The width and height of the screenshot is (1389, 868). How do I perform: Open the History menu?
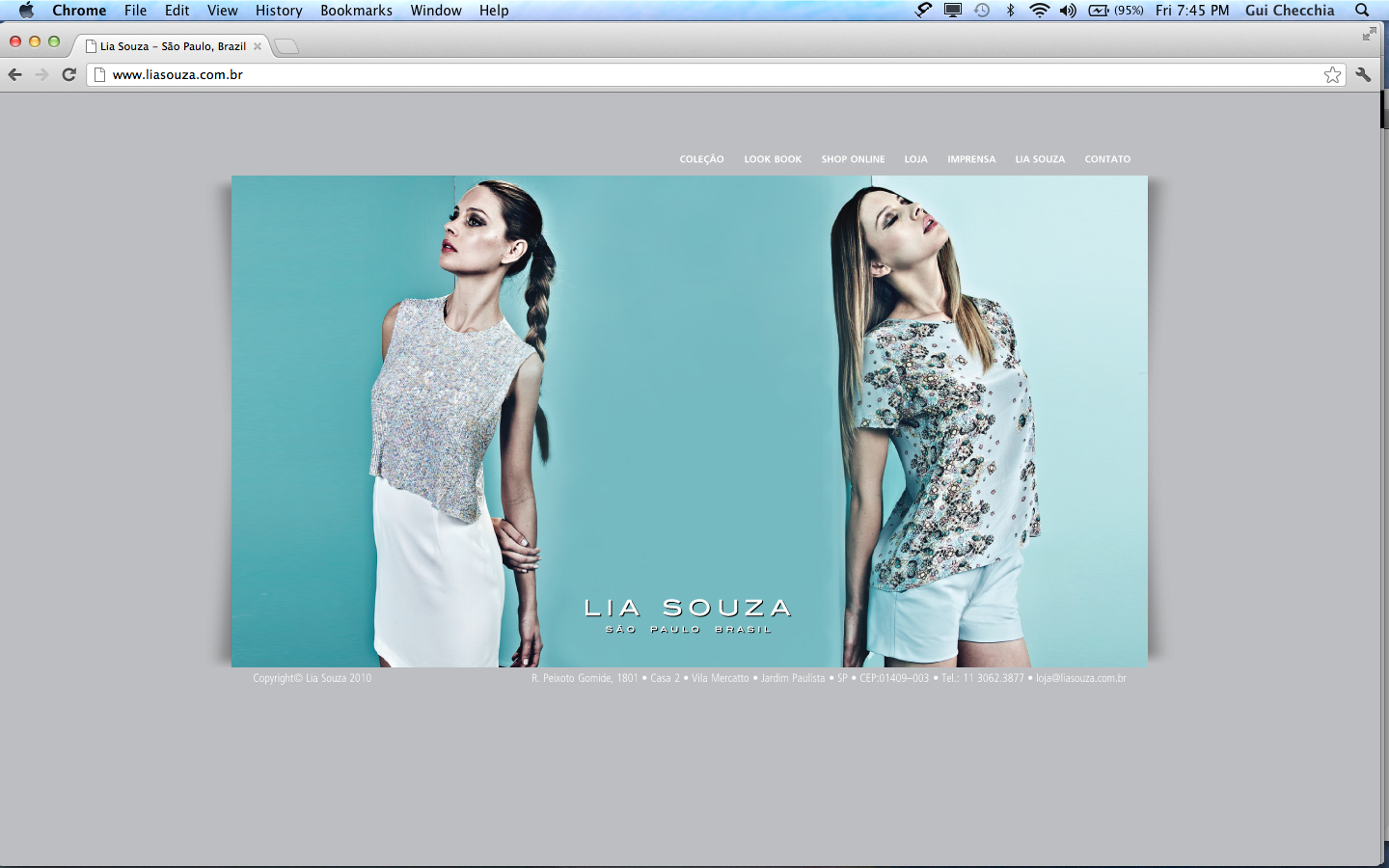[279, 11]
